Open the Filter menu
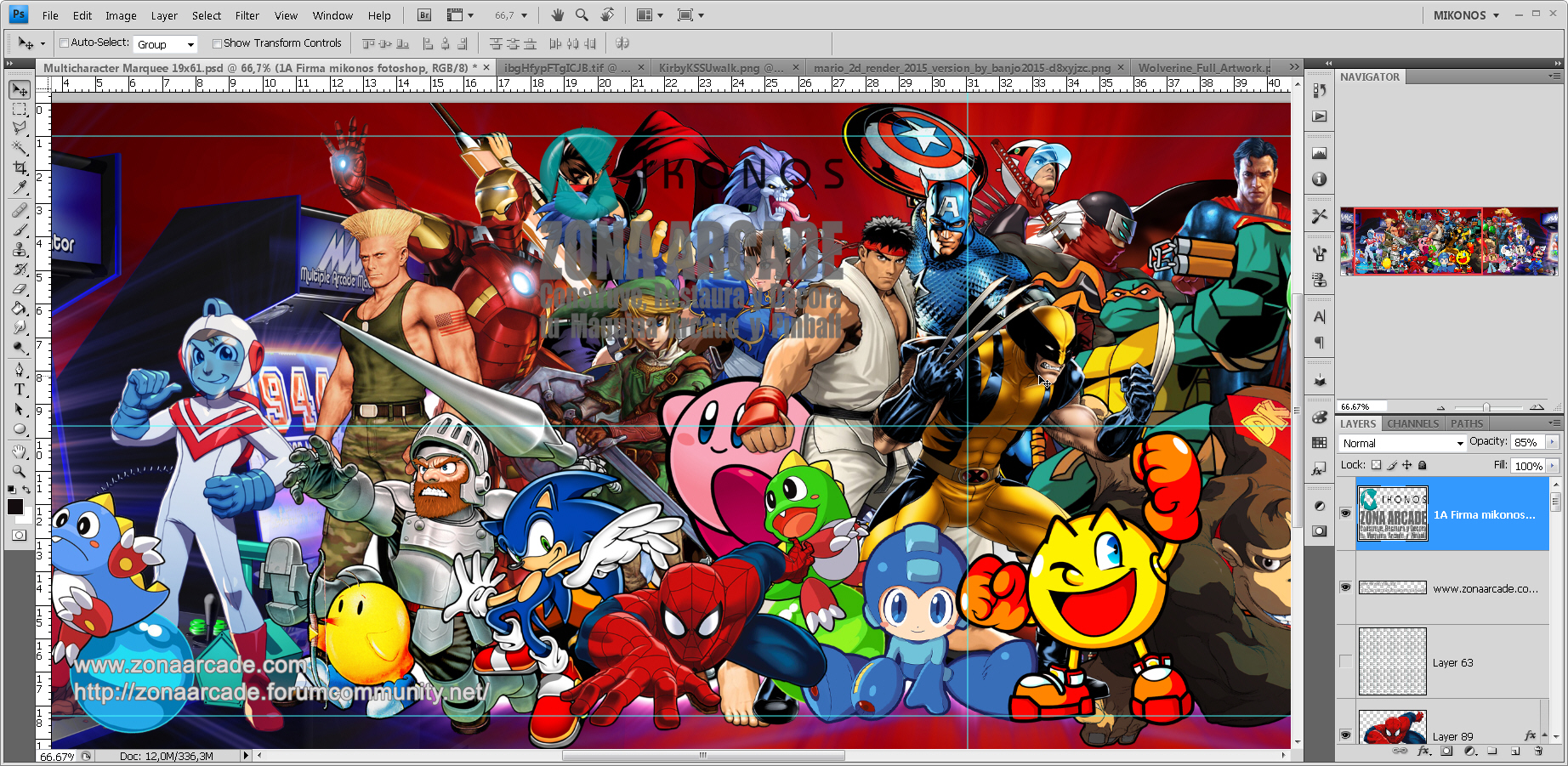The width and height of the screenshot is (1568, 766). [x=247, y=15]
